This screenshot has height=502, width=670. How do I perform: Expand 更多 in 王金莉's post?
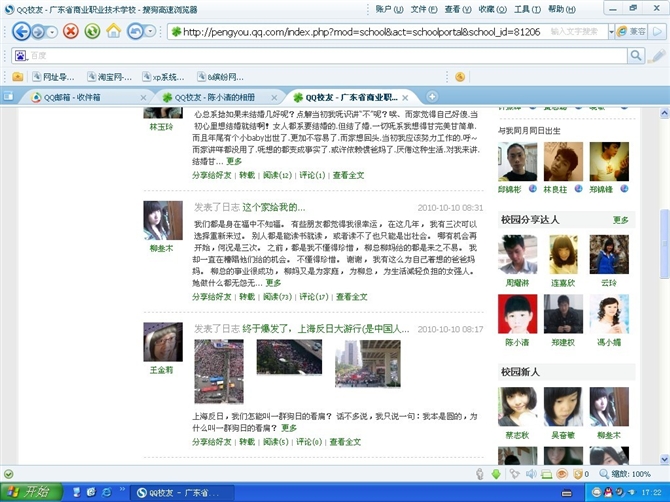289,428
